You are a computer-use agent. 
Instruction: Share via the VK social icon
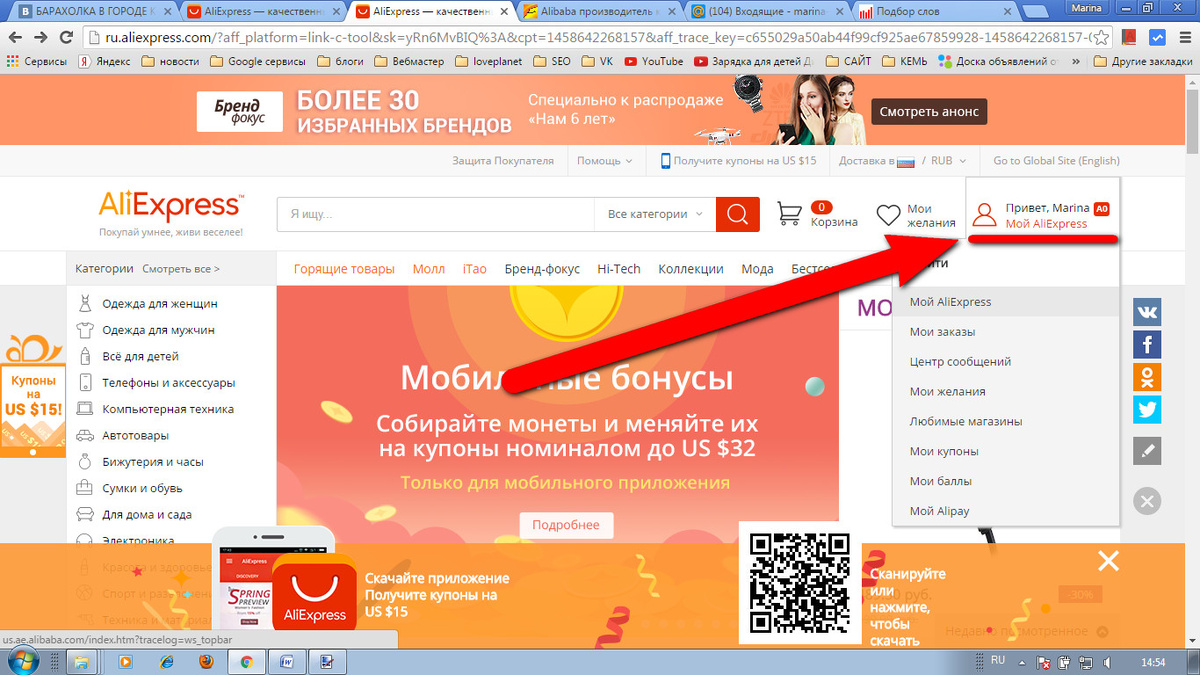tap(1147, 312)
